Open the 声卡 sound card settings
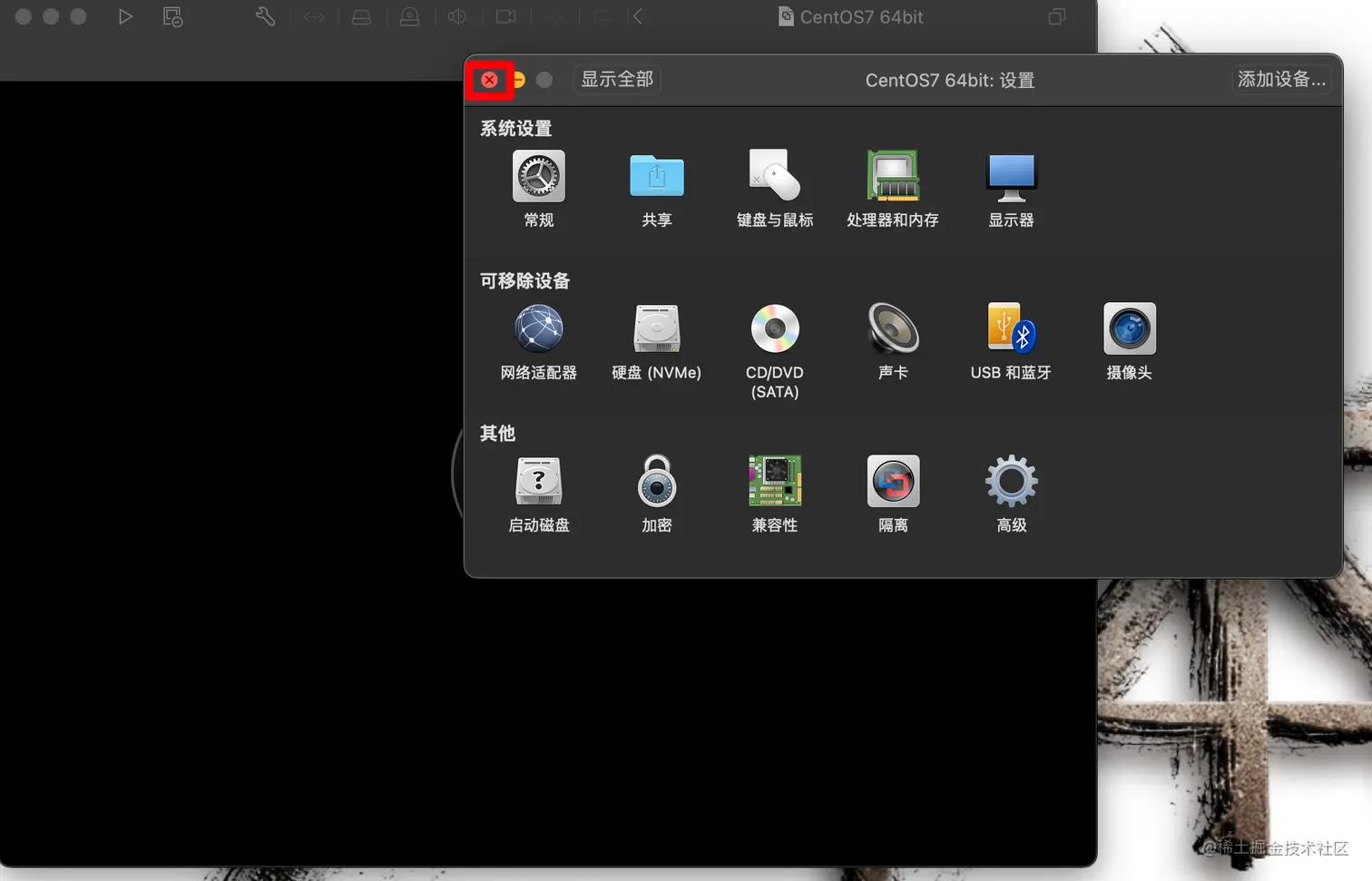This screenshot has height=881, width=1372. coord(893,328)
